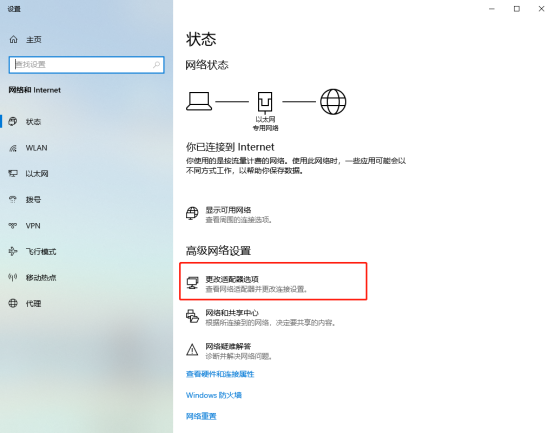Click the Home (主页) house icon

[x=13, y=39]
